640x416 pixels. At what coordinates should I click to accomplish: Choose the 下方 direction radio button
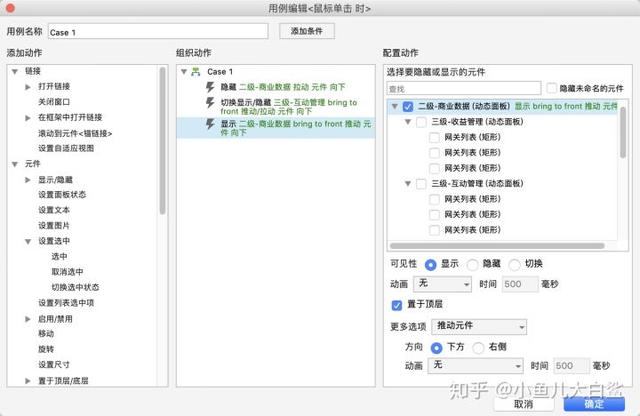pyautogui.click(x=436, y=347)
